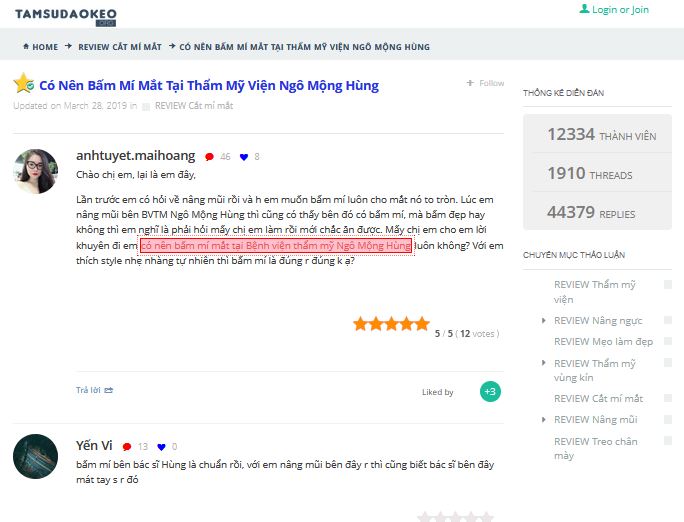The image size is (684, 522).
Task: Click the gold star icon beside thread title
Action: click(23, 83)
